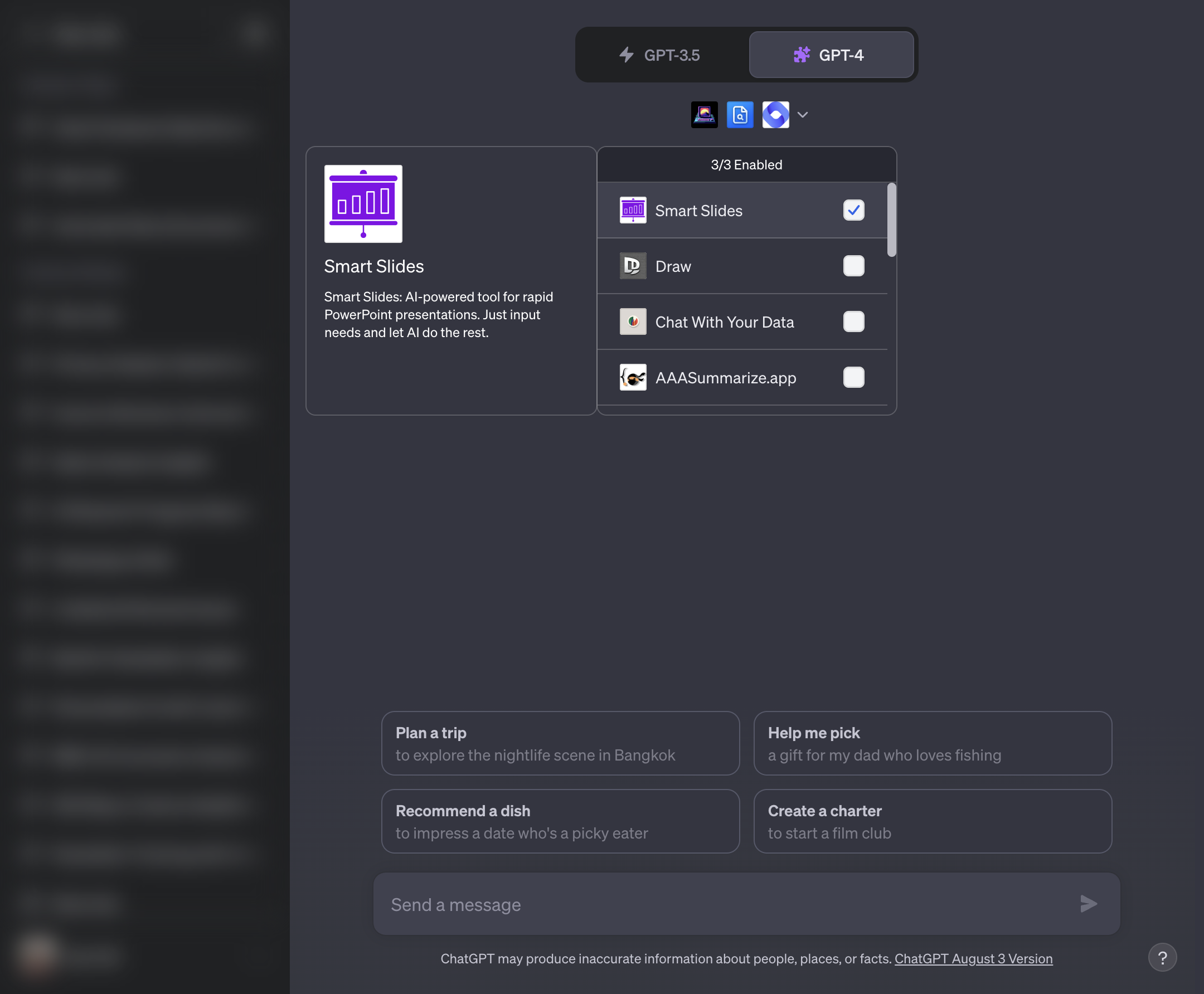Click the purple puzzle piece icon beside GPT-4

click(x=802, y=55)
